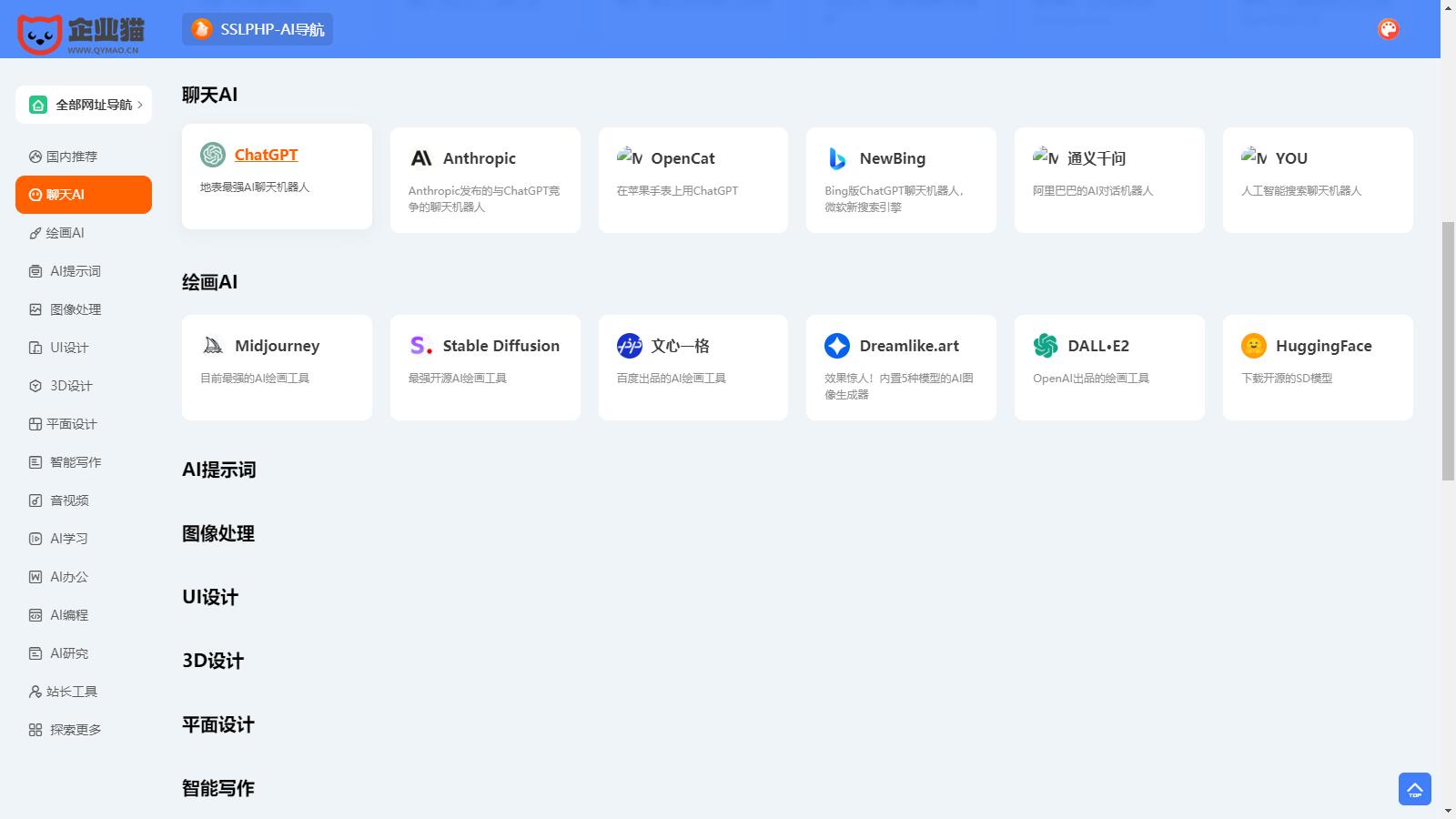Select 智能写作 in the sidebar
Image resolution: width=1456 pixels, height=819 pixels.
[75, 462]
